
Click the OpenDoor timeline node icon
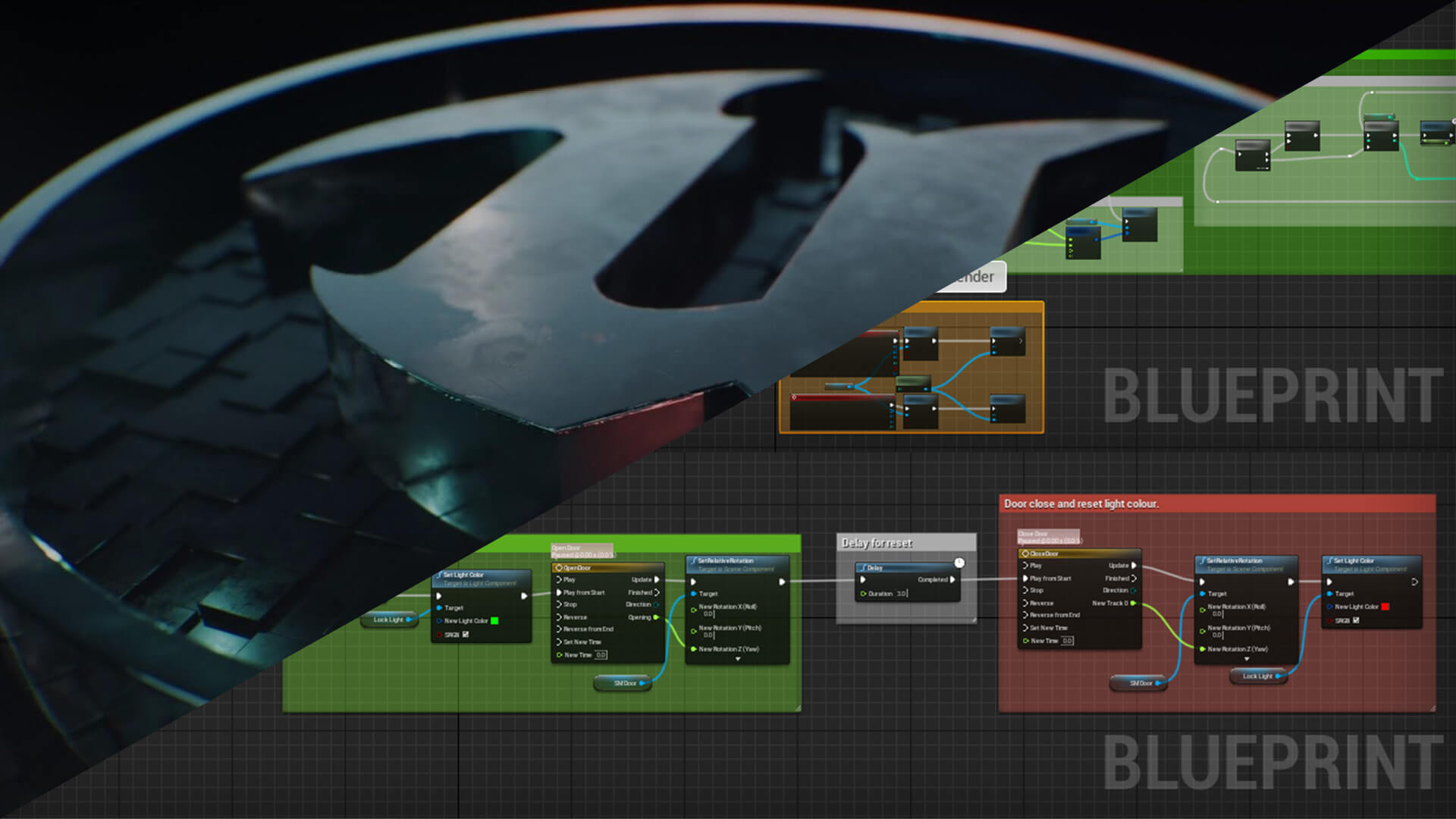pos(559,568)
